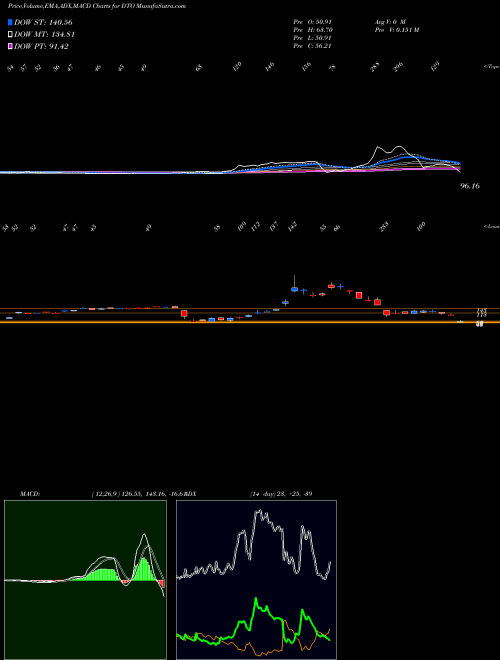Click the '142' lows label above the candles
The image size is (500, 660).
292,227
